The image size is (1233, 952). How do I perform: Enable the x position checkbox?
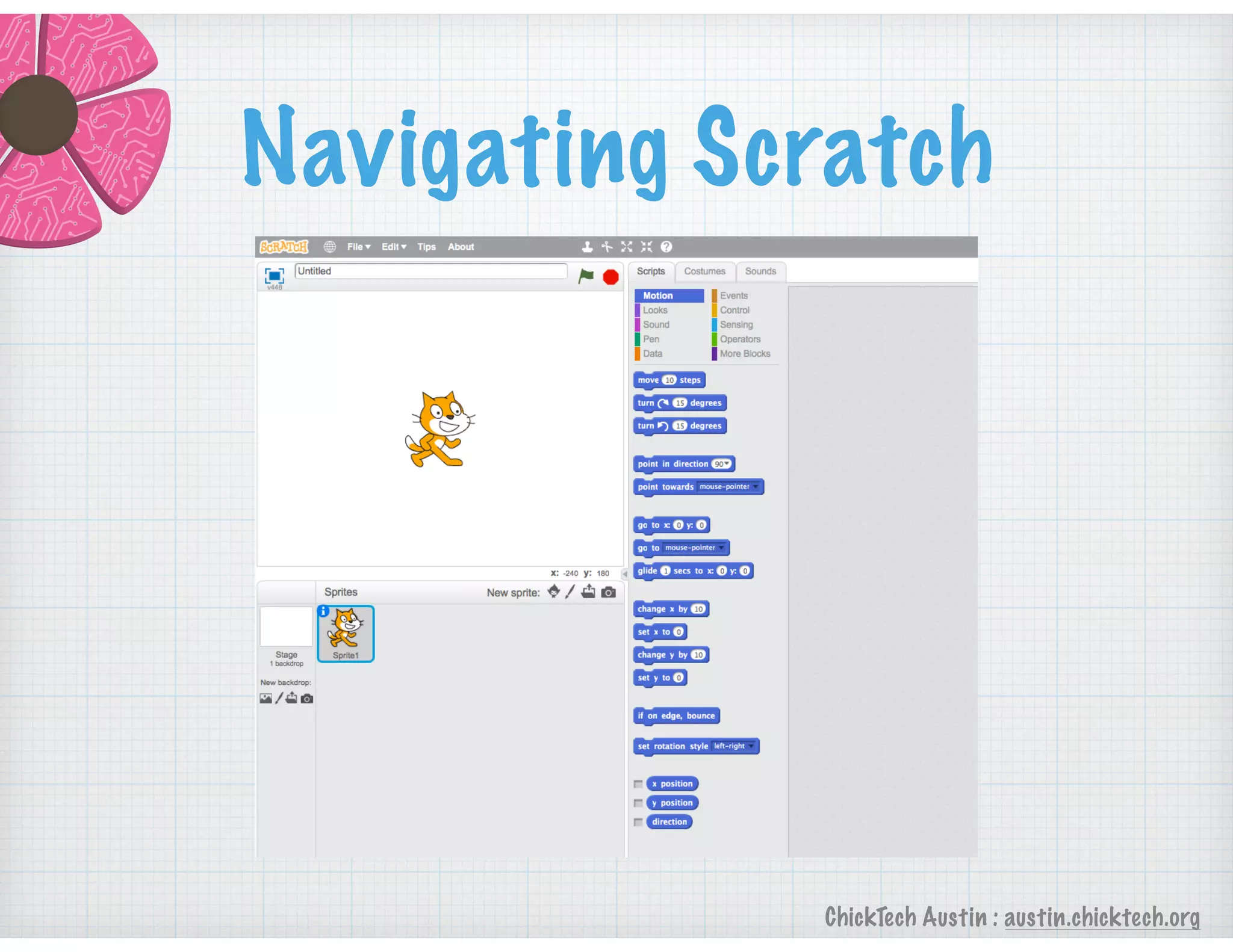[x=638, y=784]
